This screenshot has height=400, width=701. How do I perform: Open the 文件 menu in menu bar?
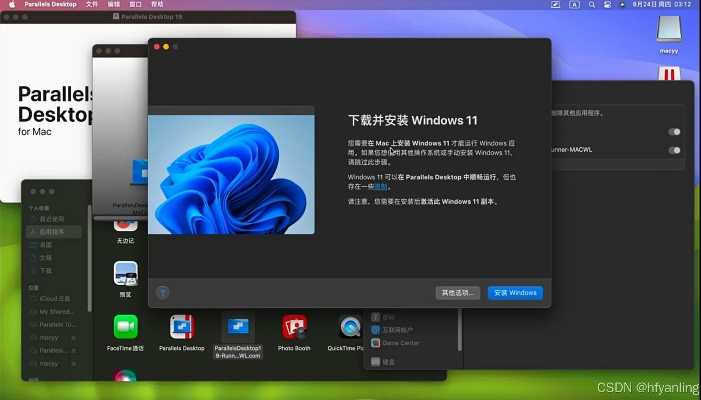pyautogui.click(x=92, y=5)
